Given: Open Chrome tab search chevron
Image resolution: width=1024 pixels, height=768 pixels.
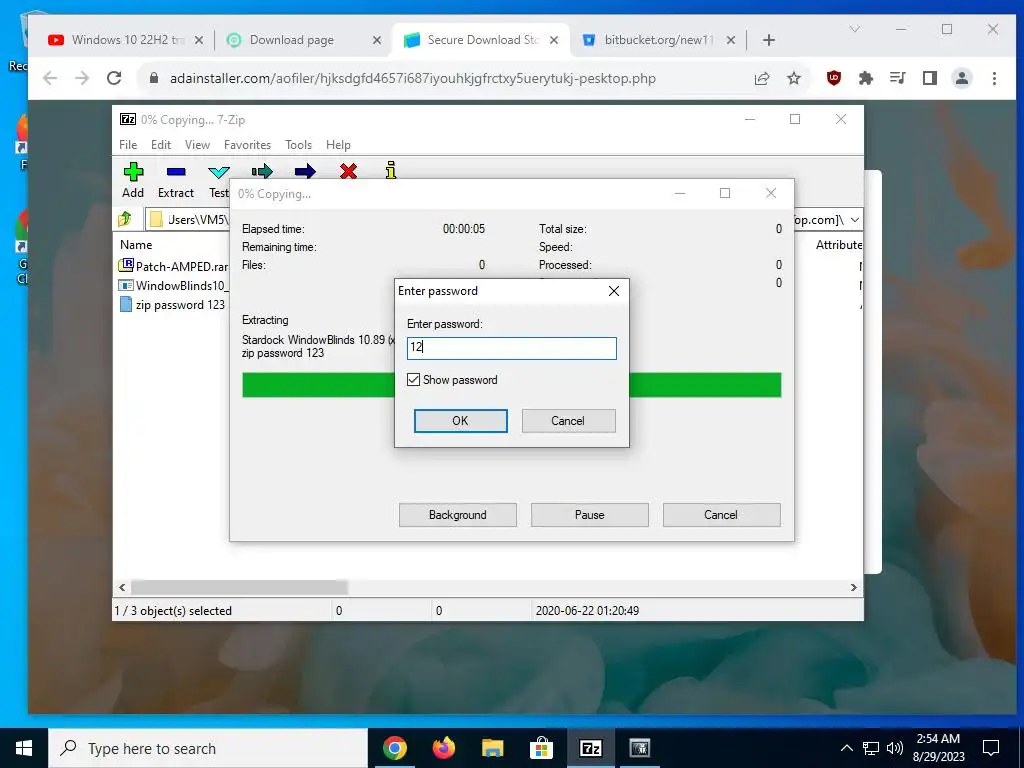Looking at the screenshot, I should pyautogui.click(x=854, y=29).
